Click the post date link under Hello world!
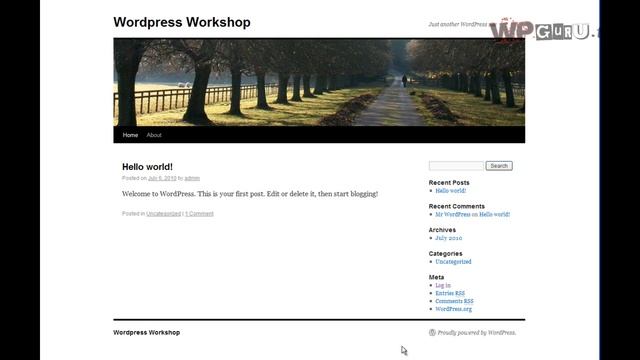Screen dimensions: 640x360 click(162, 178)
